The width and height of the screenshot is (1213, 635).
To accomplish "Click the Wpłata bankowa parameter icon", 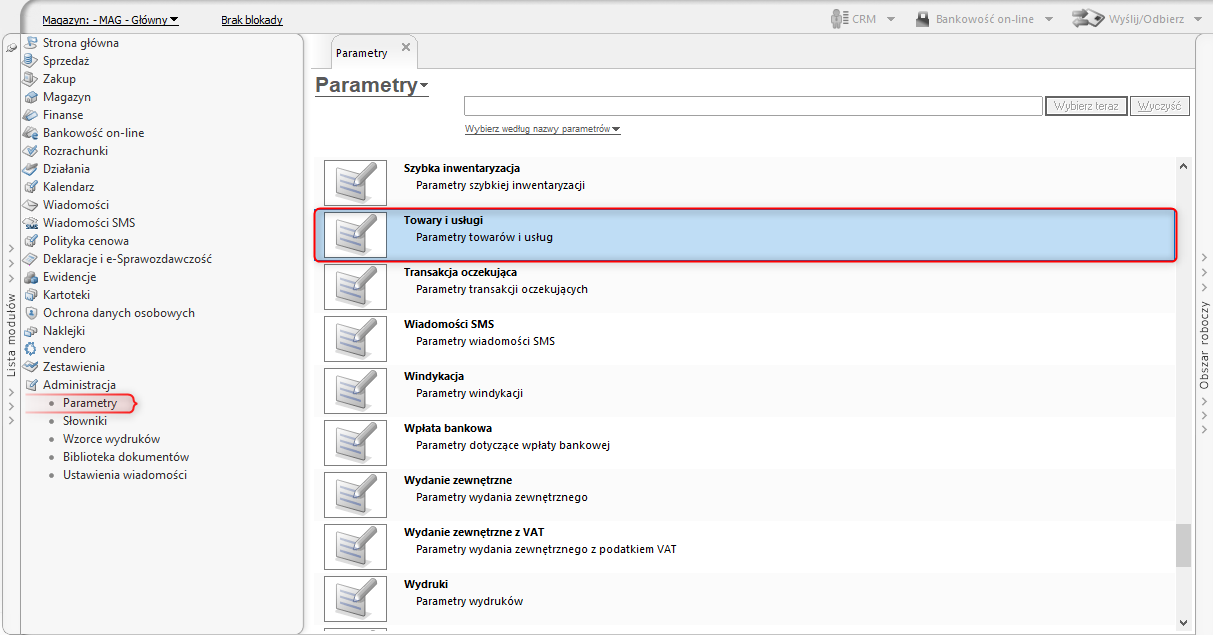I will [x=355, y=442].
